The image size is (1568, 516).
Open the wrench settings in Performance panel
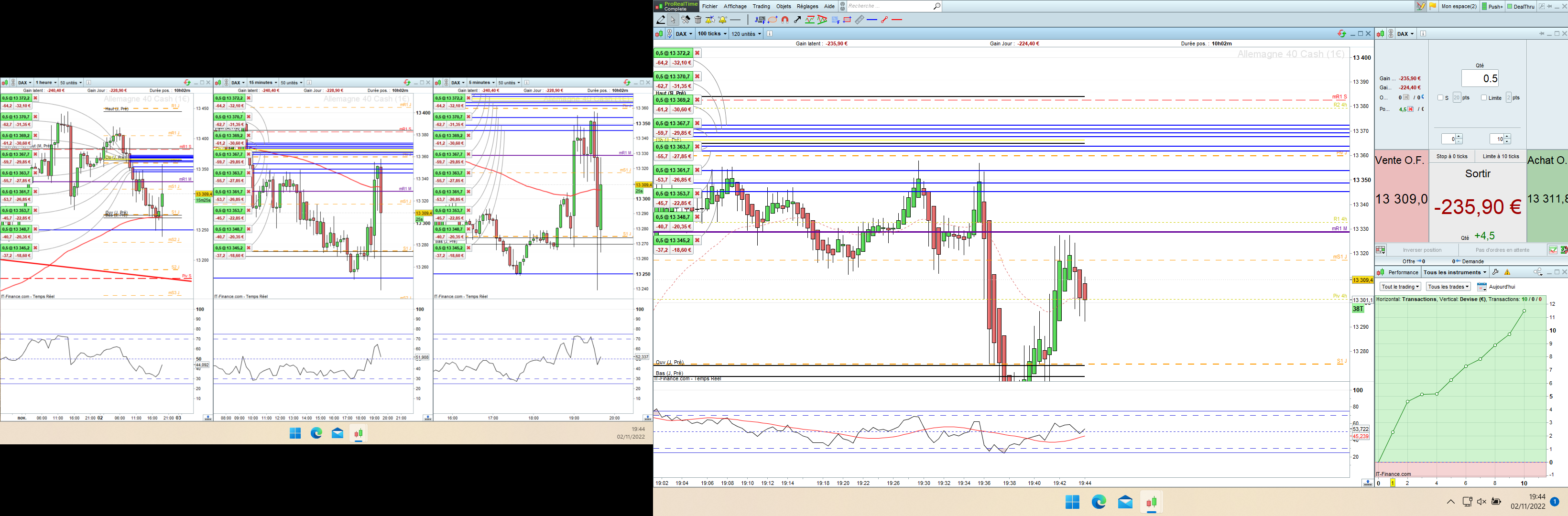[1495, 272]
